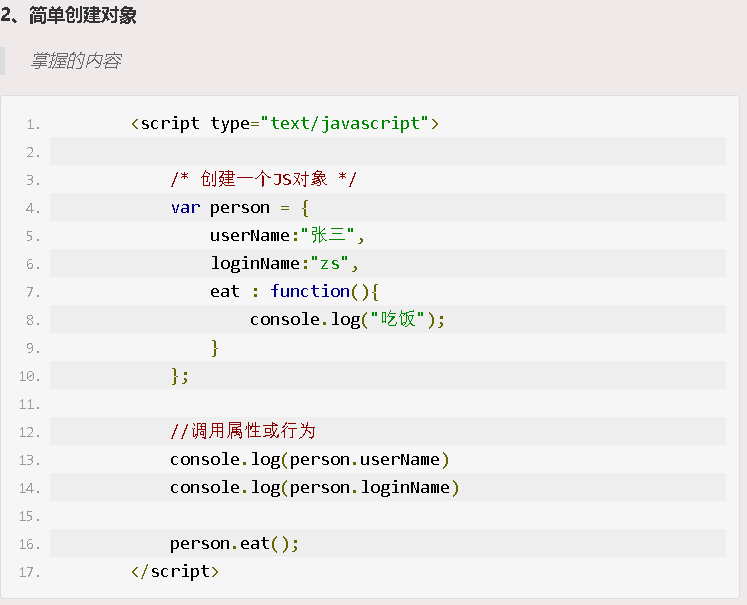Click the comment "//调用属性或行为"

tap(243, 431)
